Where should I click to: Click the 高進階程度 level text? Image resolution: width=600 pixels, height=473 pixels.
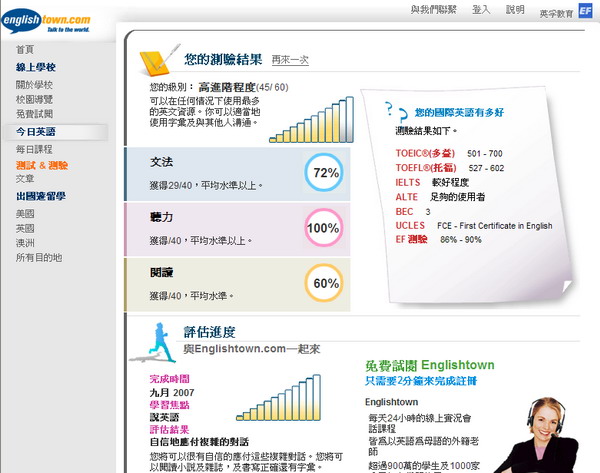coord(227,87)
